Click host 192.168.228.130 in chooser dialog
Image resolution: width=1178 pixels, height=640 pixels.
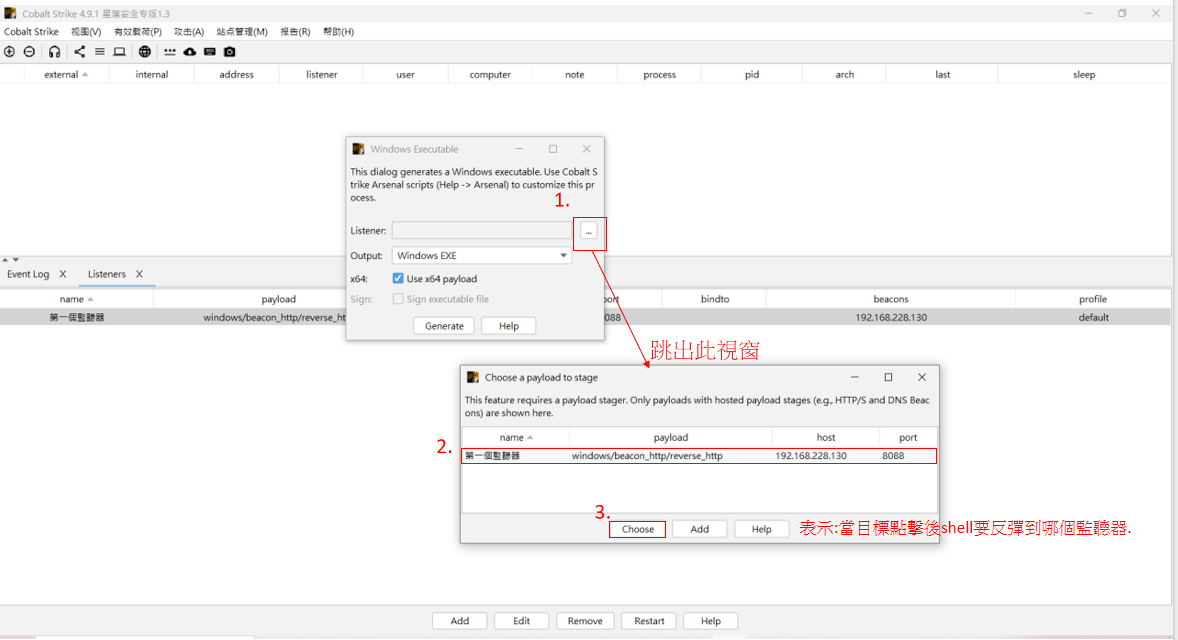click(x=811, y=456)
